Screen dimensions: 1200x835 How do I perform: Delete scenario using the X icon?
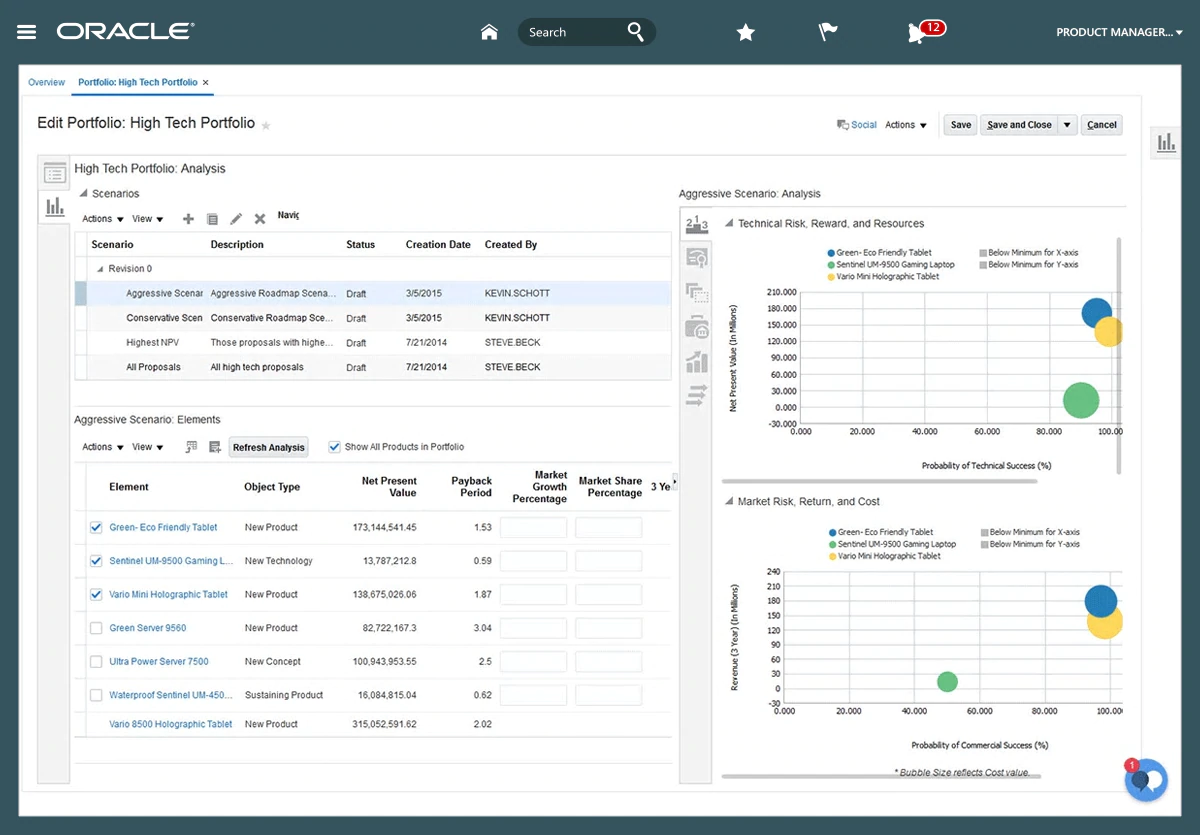pyautogui.click(x=260, y=219)
